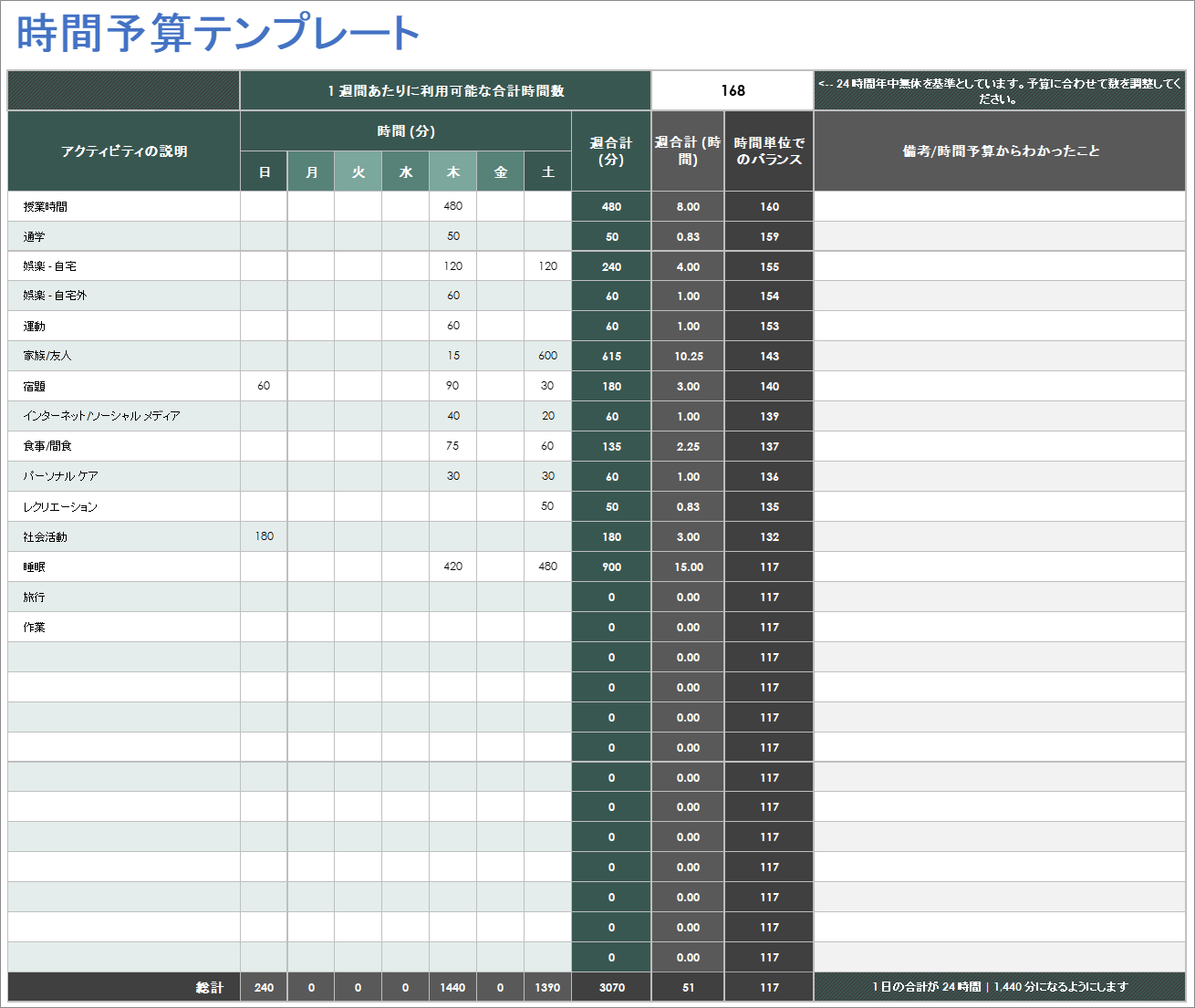
Task: Select the 娯楽 - 自宅外 activity cell
Action: point(124,296)
